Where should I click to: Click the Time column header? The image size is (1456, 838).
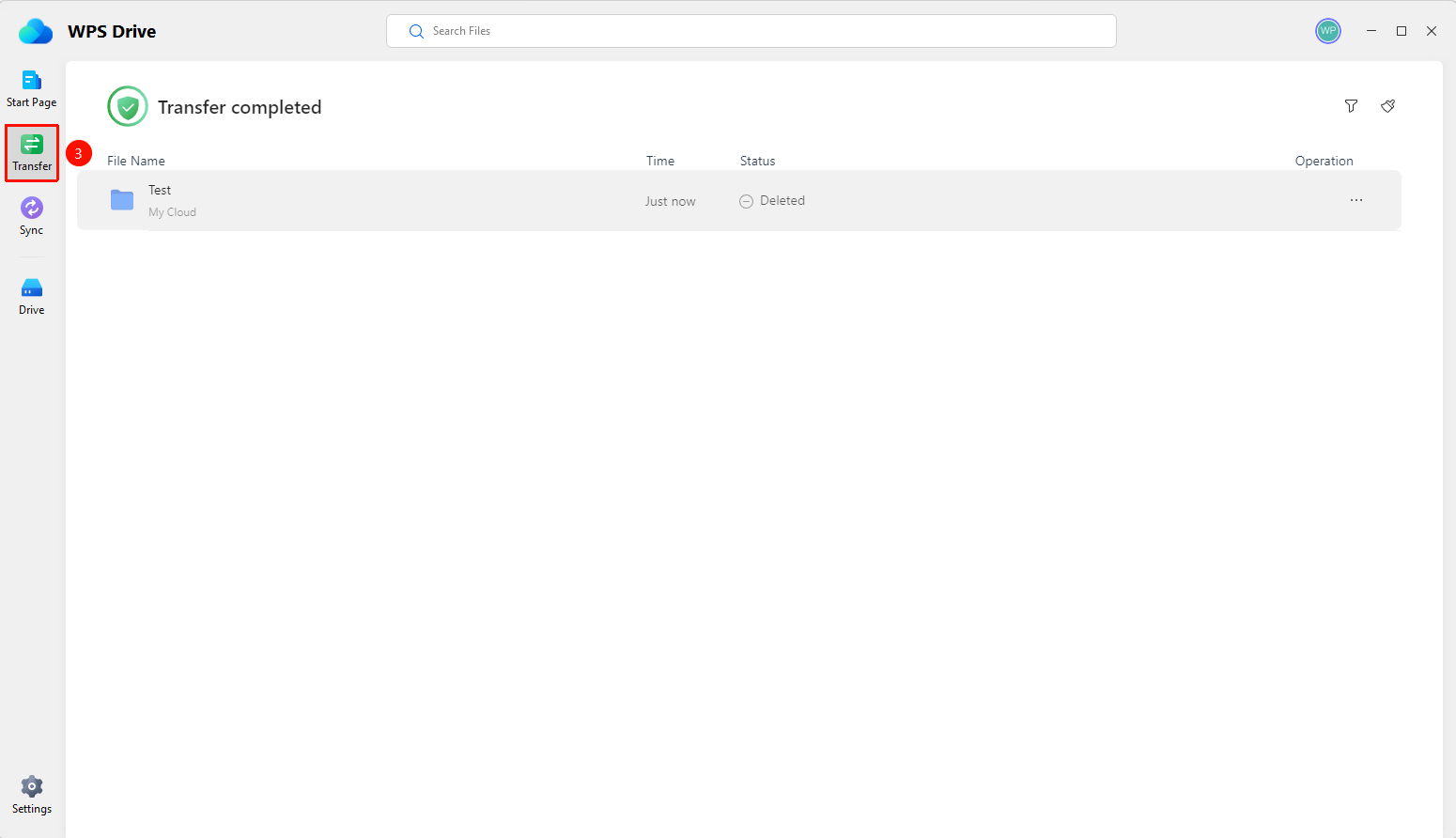point(660,161)
